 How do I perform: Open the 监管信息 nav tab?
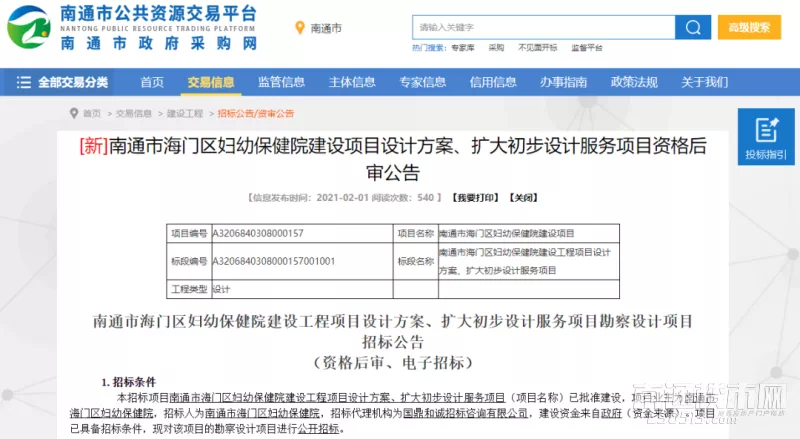[281, 82]
